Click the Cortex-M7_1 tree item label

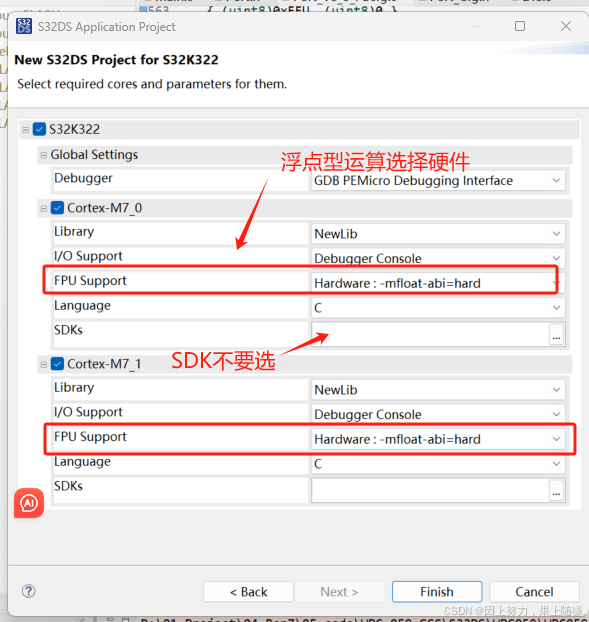104,364
